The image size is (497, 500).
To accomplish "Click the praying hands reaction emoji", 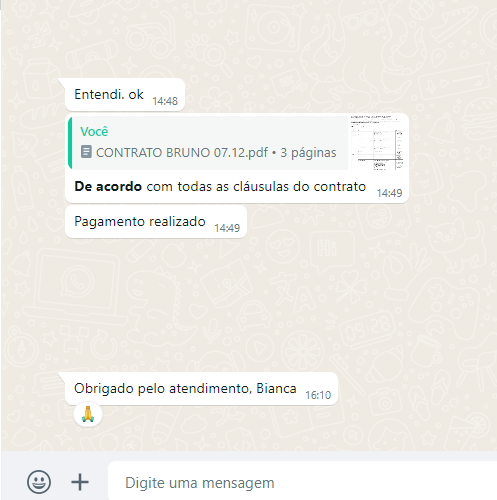I will point(88,414).
